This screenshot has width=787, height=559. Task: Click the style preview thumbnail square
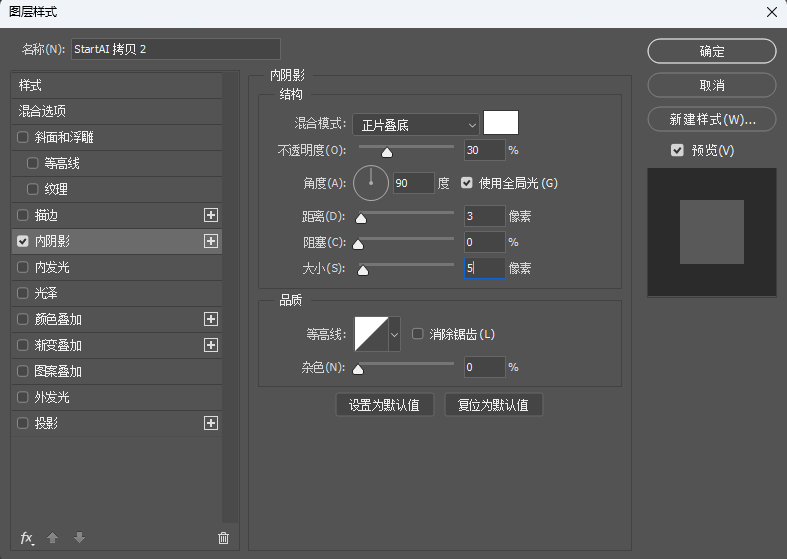[712, 232]
